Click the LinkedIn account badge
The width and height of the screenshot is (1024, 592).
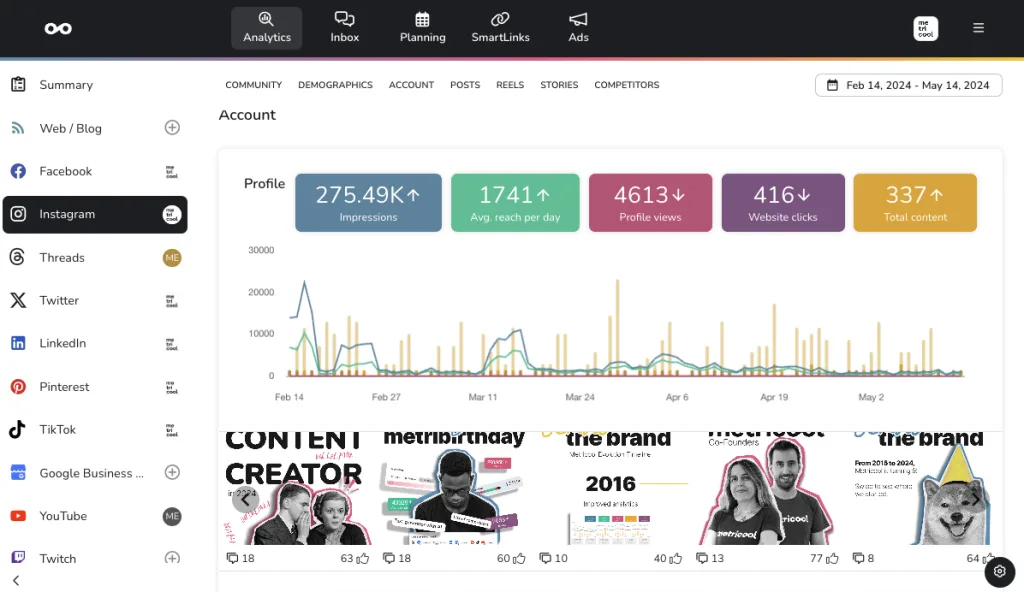pos(172,344)
